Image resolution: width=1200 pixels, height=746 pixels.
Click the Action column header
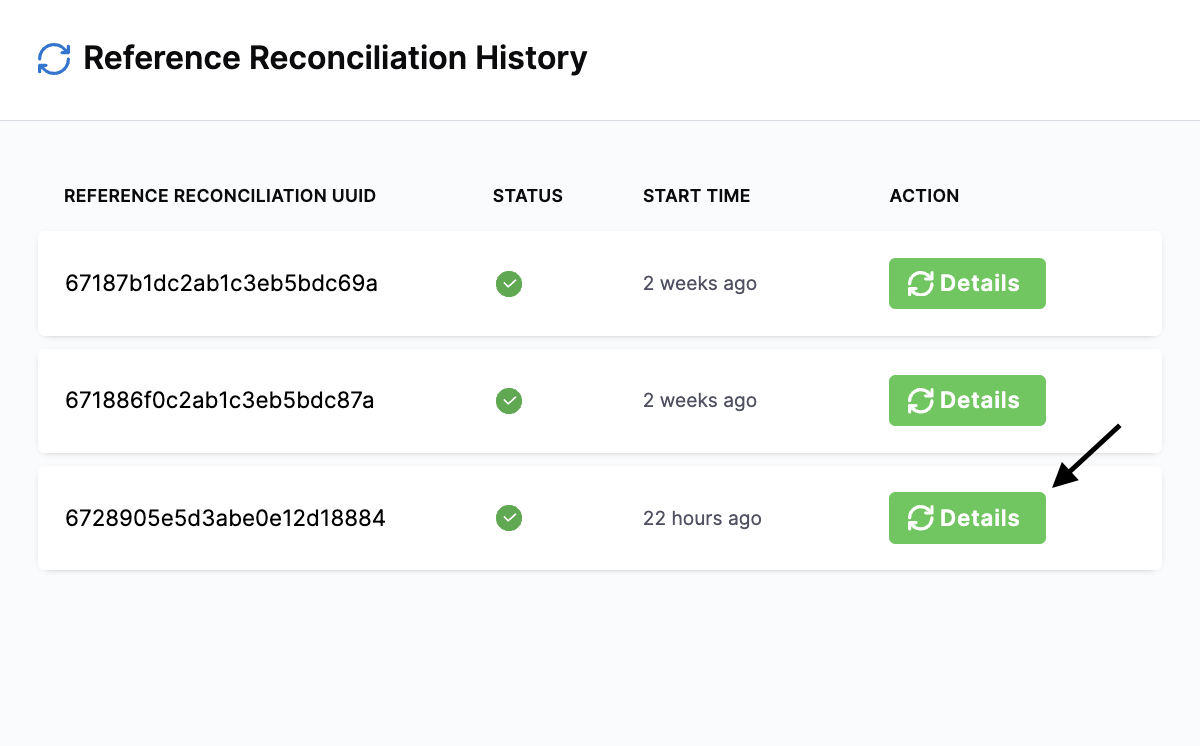[x=924, y=196]
